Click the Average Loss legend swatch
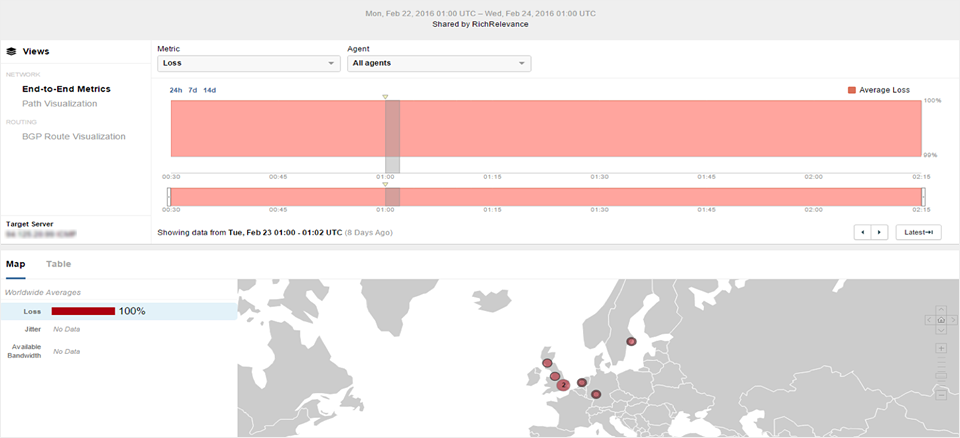 tap(852, 90)
